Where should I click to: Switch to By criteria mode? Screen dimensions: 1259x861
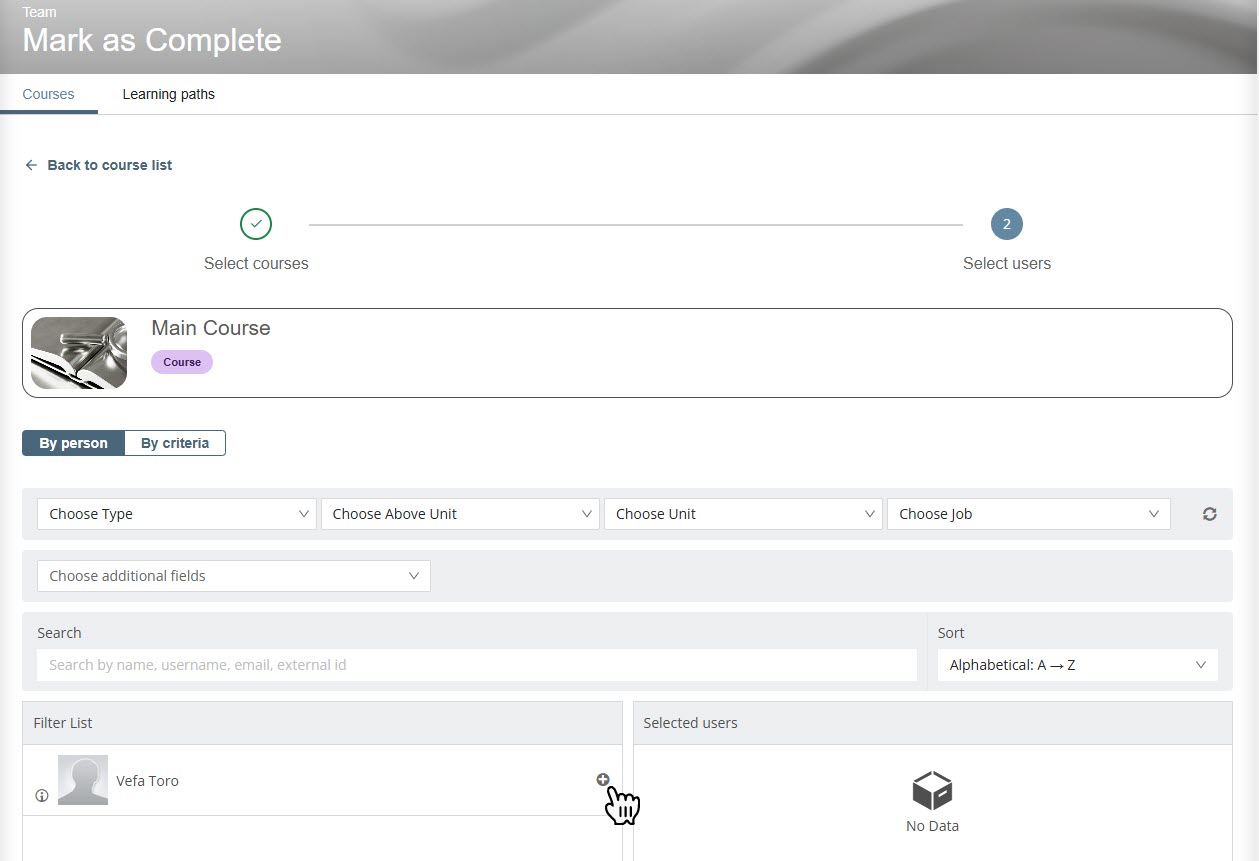pyautogui.click(x=175, y=443)
